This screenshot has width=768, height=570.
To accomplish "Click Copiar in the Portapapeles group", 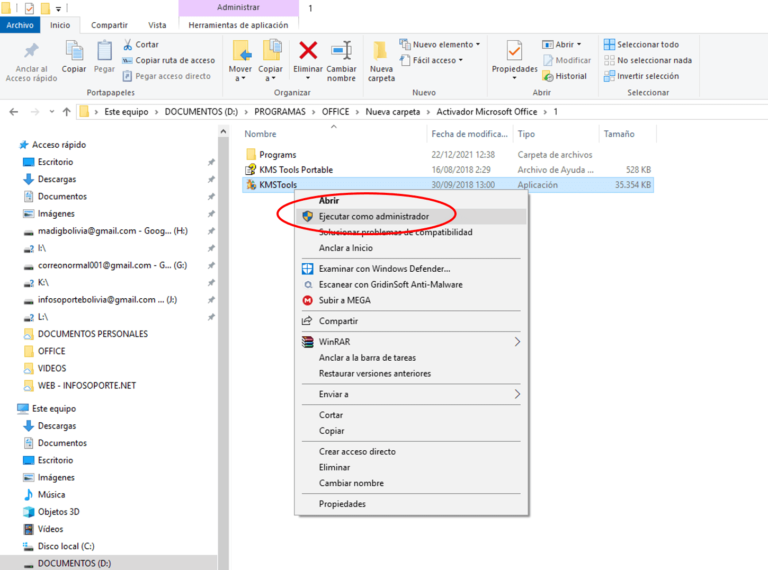I will click(x=74, y=57).
